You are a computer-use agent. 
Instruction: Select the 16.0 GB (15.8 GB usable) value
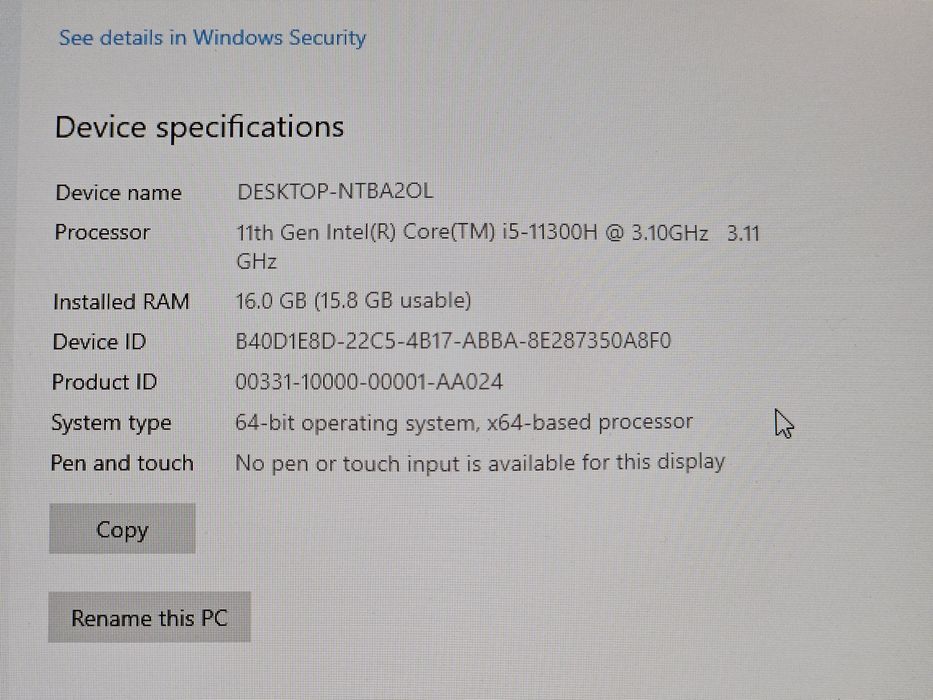(353, 300)
